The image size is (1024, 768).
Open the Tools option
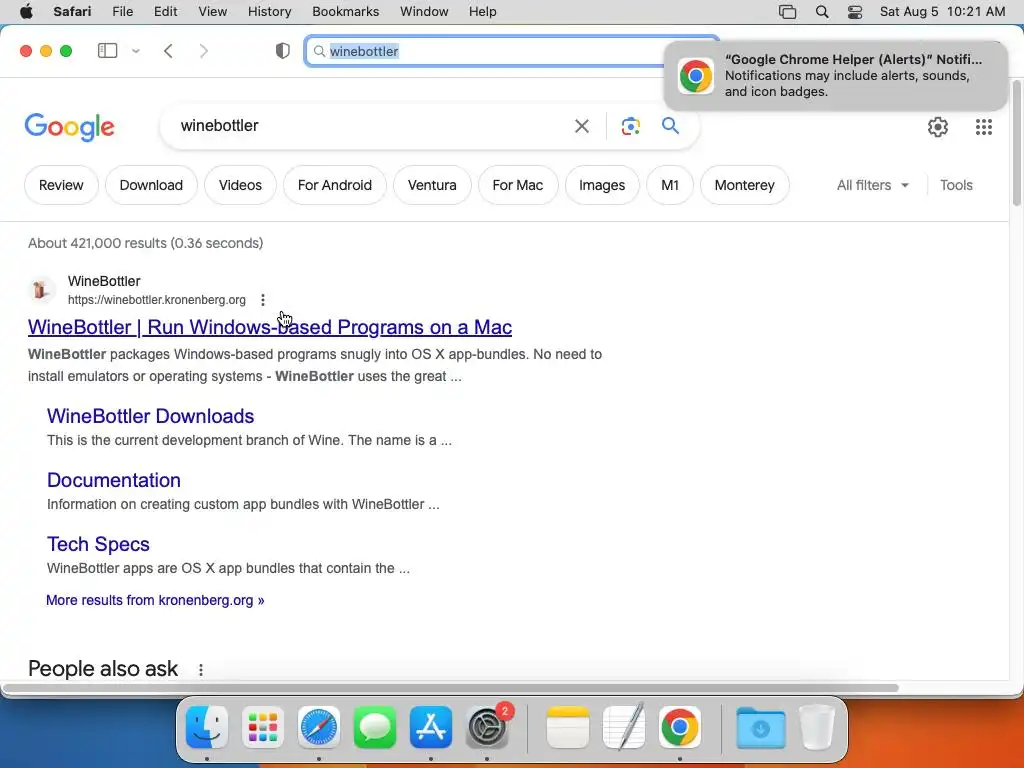956,185
